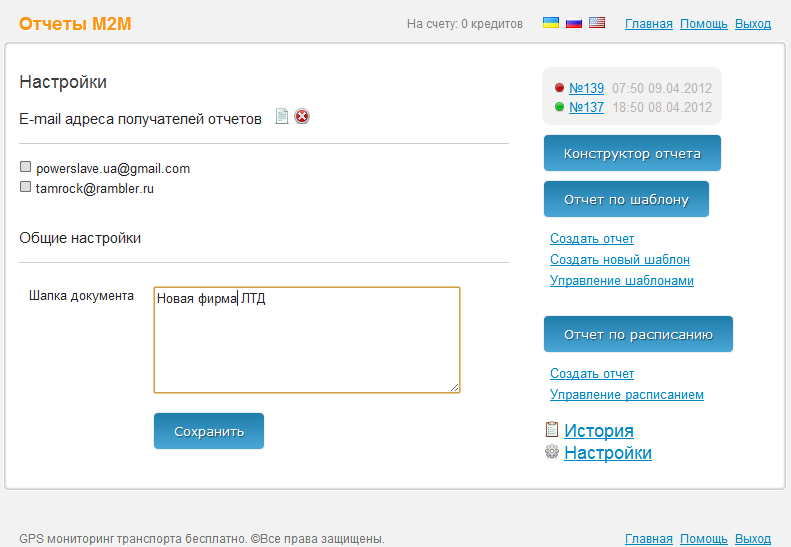Open Конструктор отчета

[x=632, y=153]
